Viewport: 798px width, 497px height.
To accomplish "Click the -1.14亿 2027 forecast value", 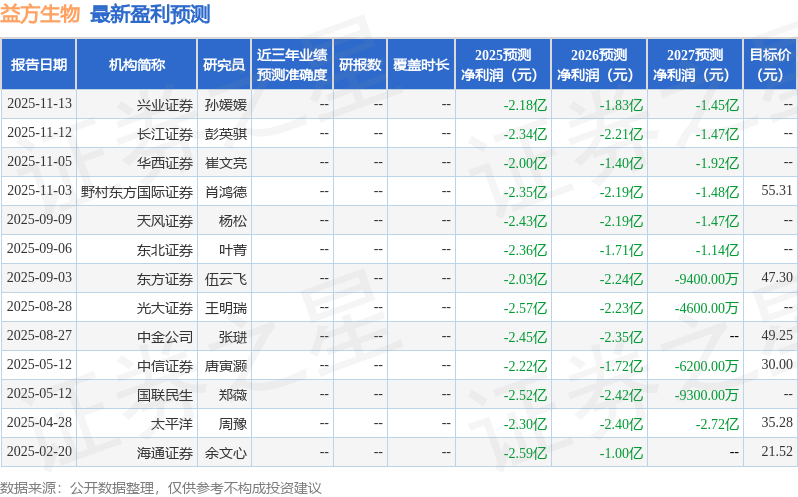I will (717, 250).
